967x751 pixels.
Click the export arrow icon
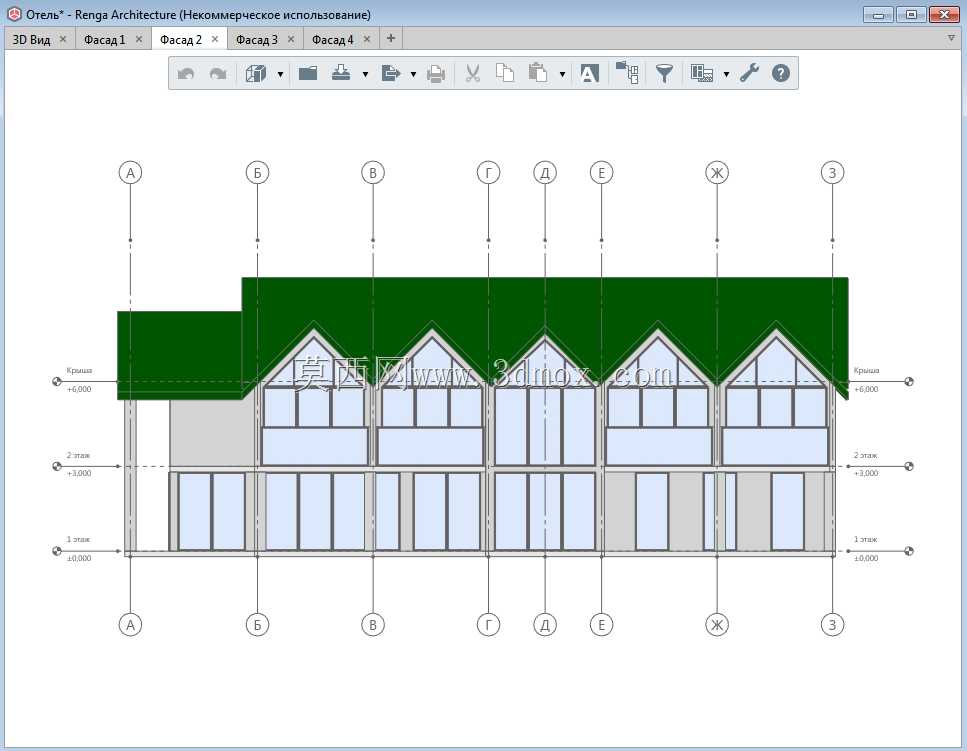click(x=390, y=73)
